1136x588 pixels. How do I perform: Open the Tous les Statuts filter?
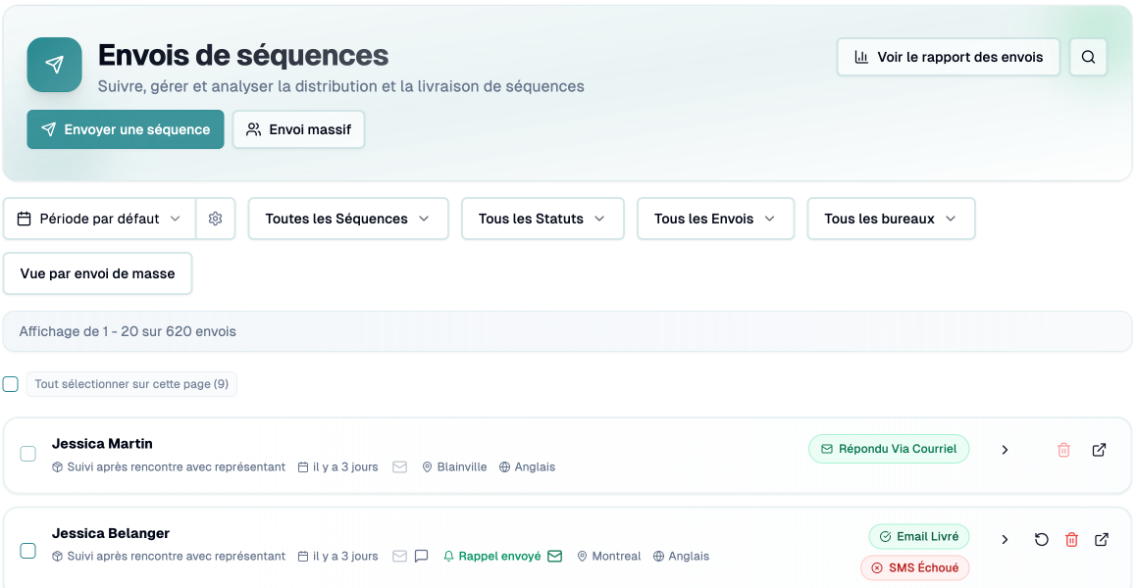pos(543,219)
